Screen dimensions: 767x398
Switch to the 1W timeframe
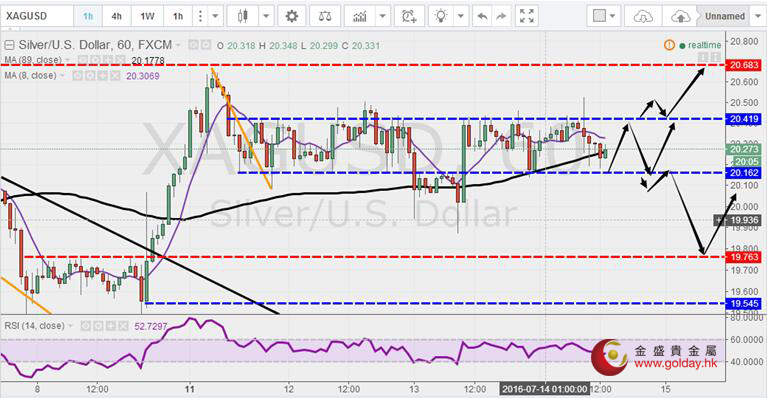click(x=147, y=16)
